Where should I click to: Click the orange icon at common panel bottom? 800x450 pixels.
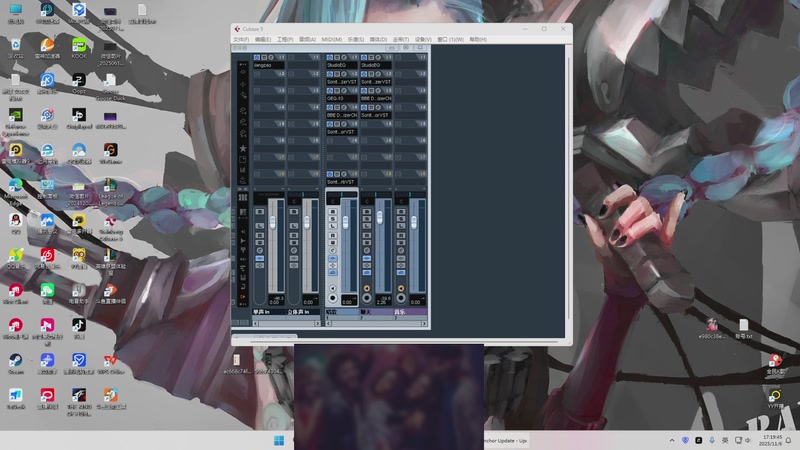point(243,296)
